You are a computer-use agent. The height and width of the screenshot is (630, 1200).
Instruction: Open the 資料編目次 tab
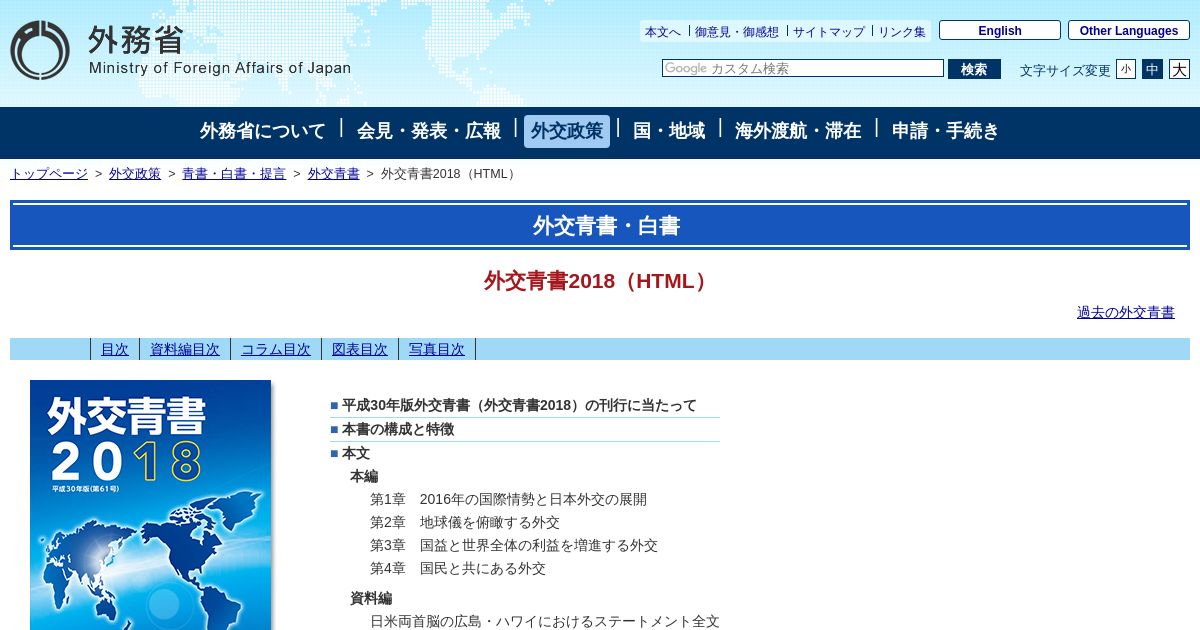point(185,349)
